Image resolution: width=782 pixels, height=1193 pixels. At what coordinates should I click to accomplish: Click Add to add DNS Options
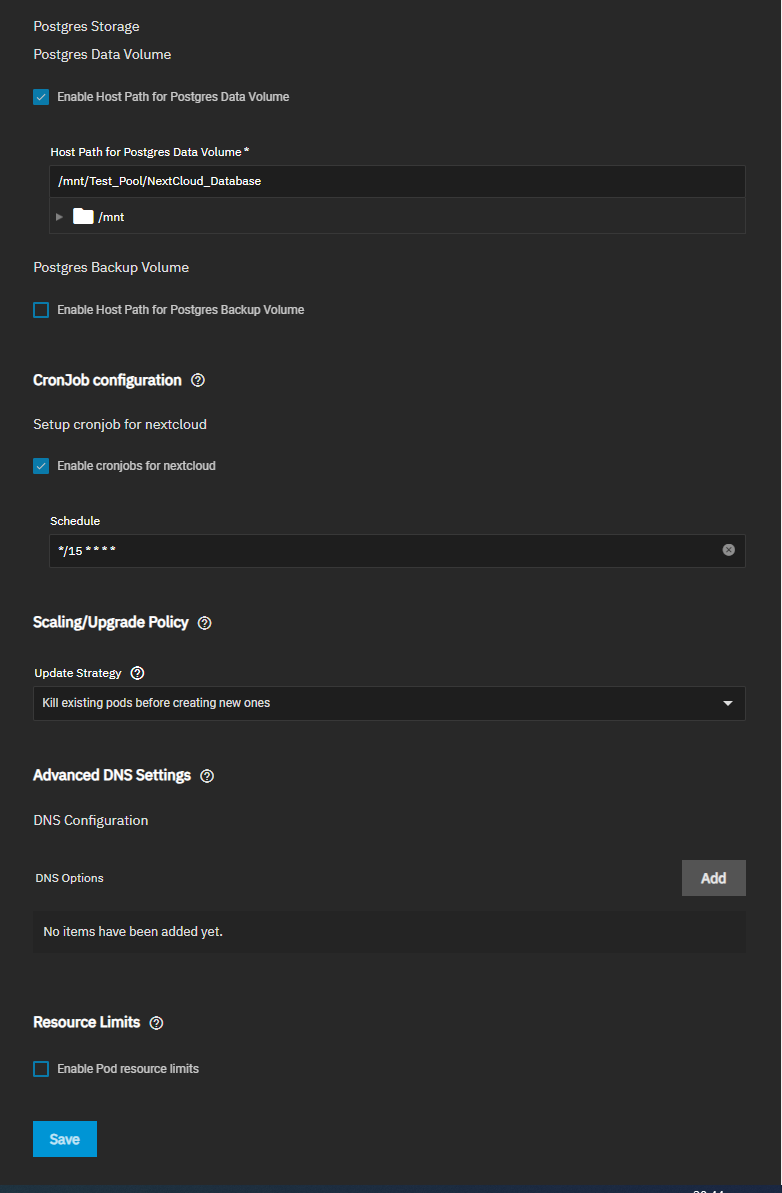[713, 878]
